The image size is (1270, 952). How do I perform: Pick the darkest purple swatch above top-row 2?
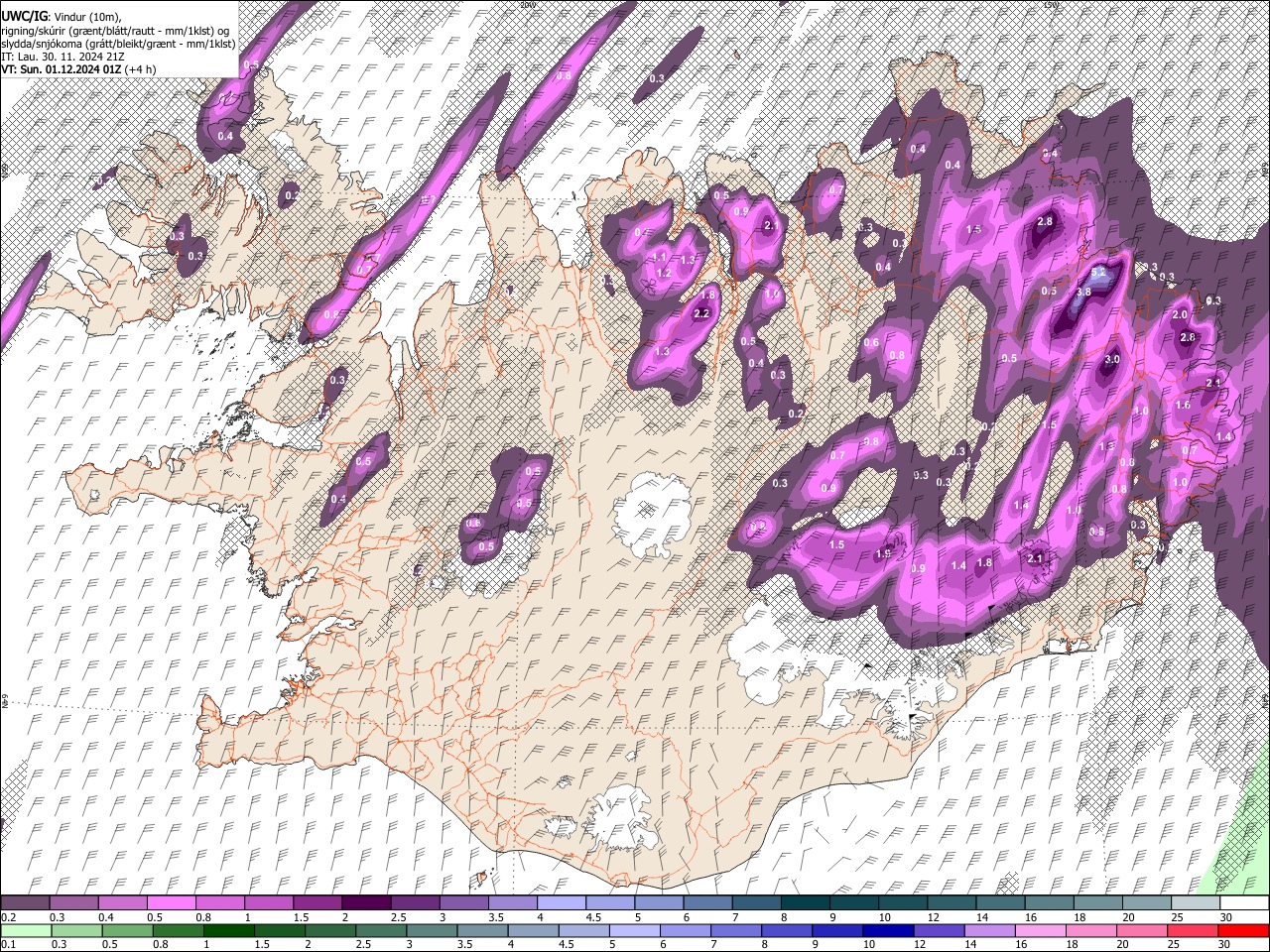[x=365, y=903]
